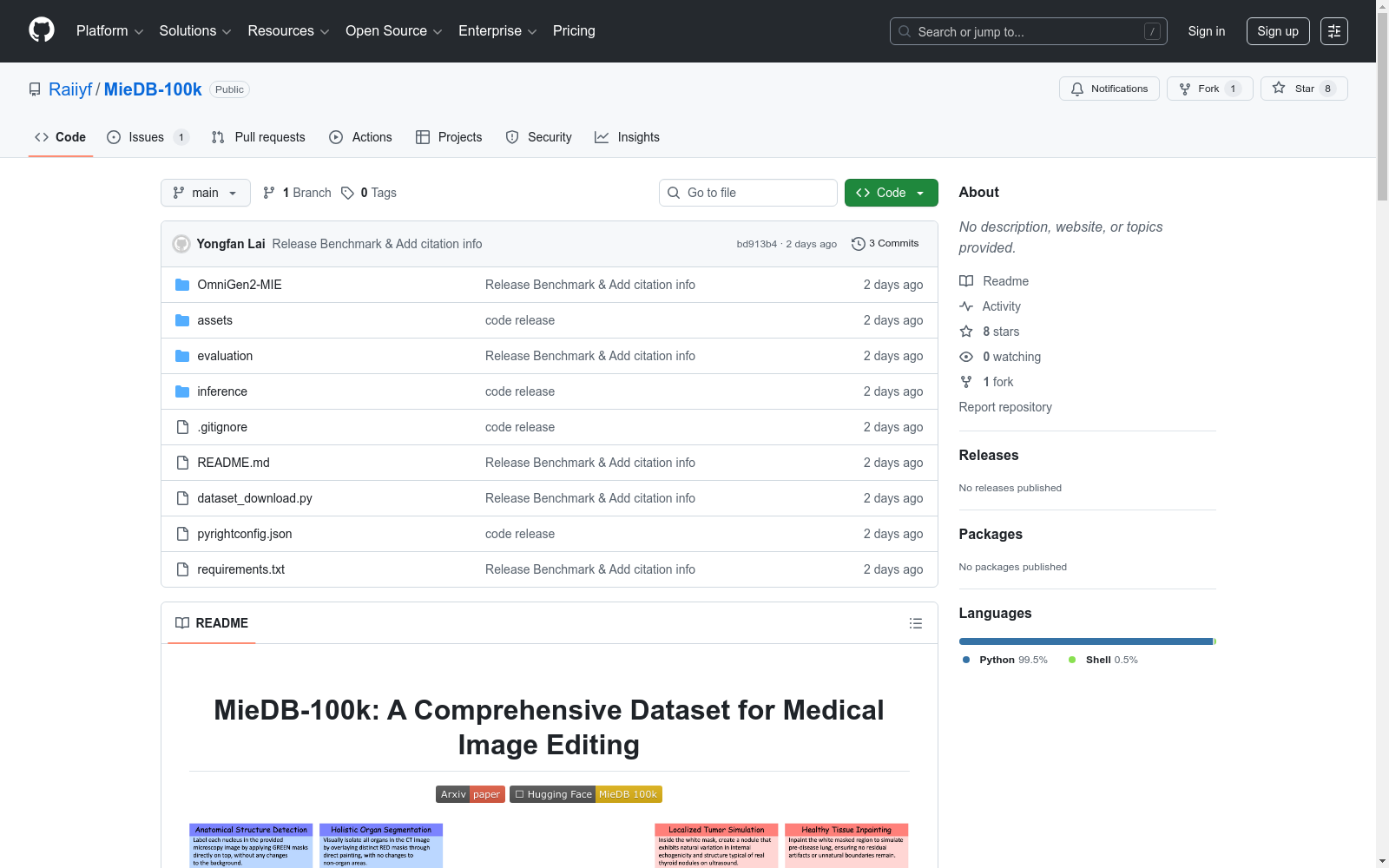Switch to the Issues tab
Screen dimensions: 1389x868
(148, 137)
